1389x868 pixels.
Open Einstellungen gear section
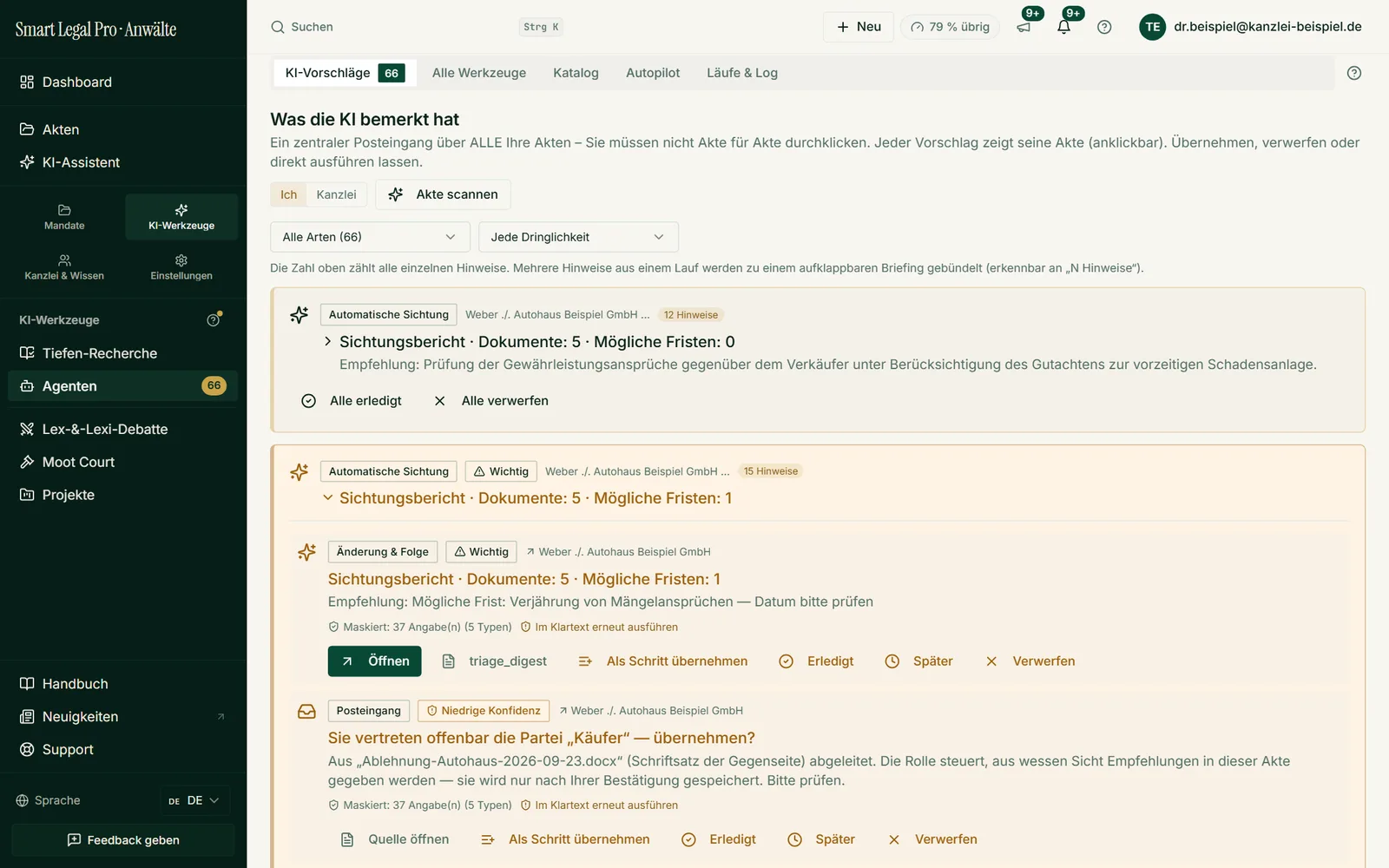click(x=181, y=267)
